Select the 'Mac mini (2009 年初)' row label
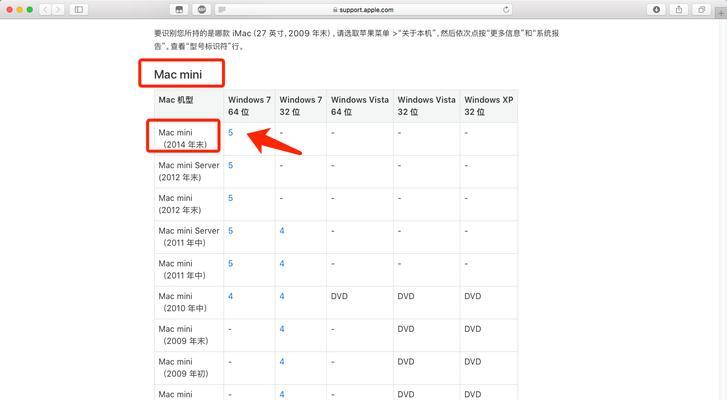Screen dimensions: 727x400 tap(183, 368)
